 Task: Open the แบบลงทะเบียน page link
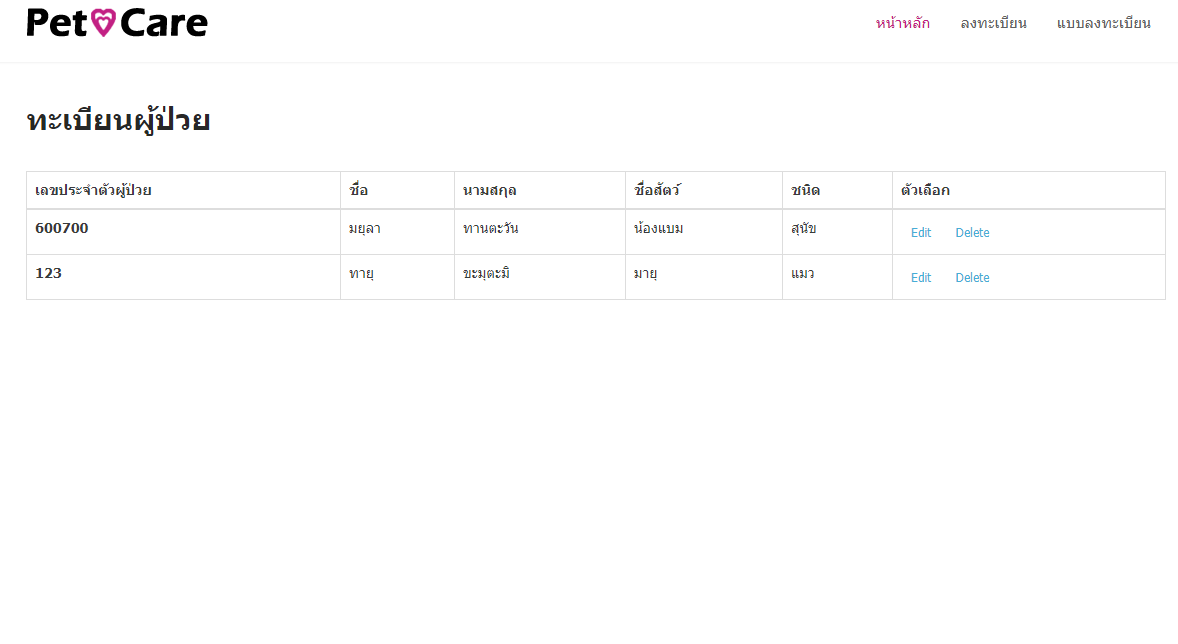(1103, 23)
